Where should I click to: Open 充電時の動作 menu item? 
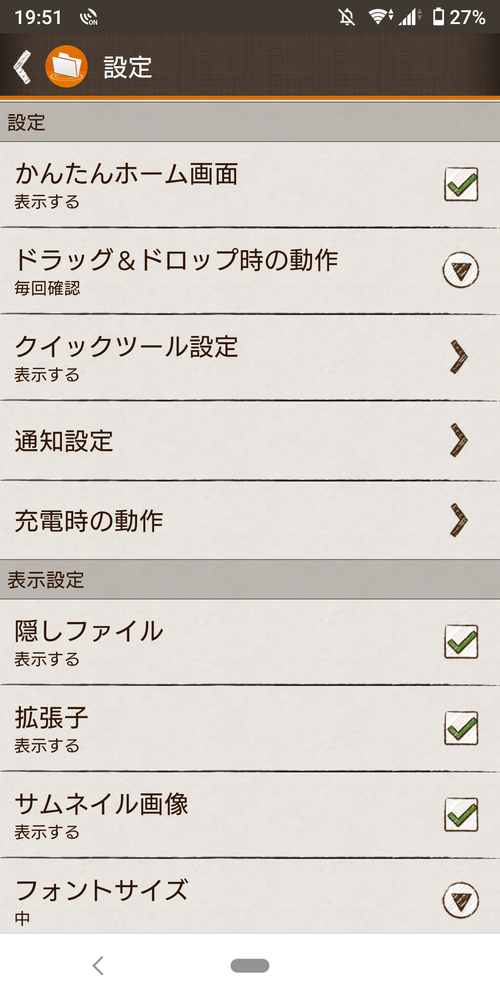click(250, 521)
